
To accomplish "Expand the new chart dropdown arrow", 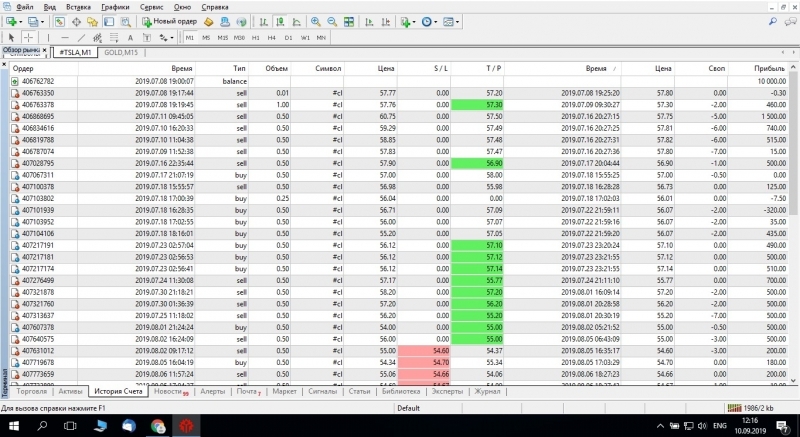I will click(x=21, y=21).
